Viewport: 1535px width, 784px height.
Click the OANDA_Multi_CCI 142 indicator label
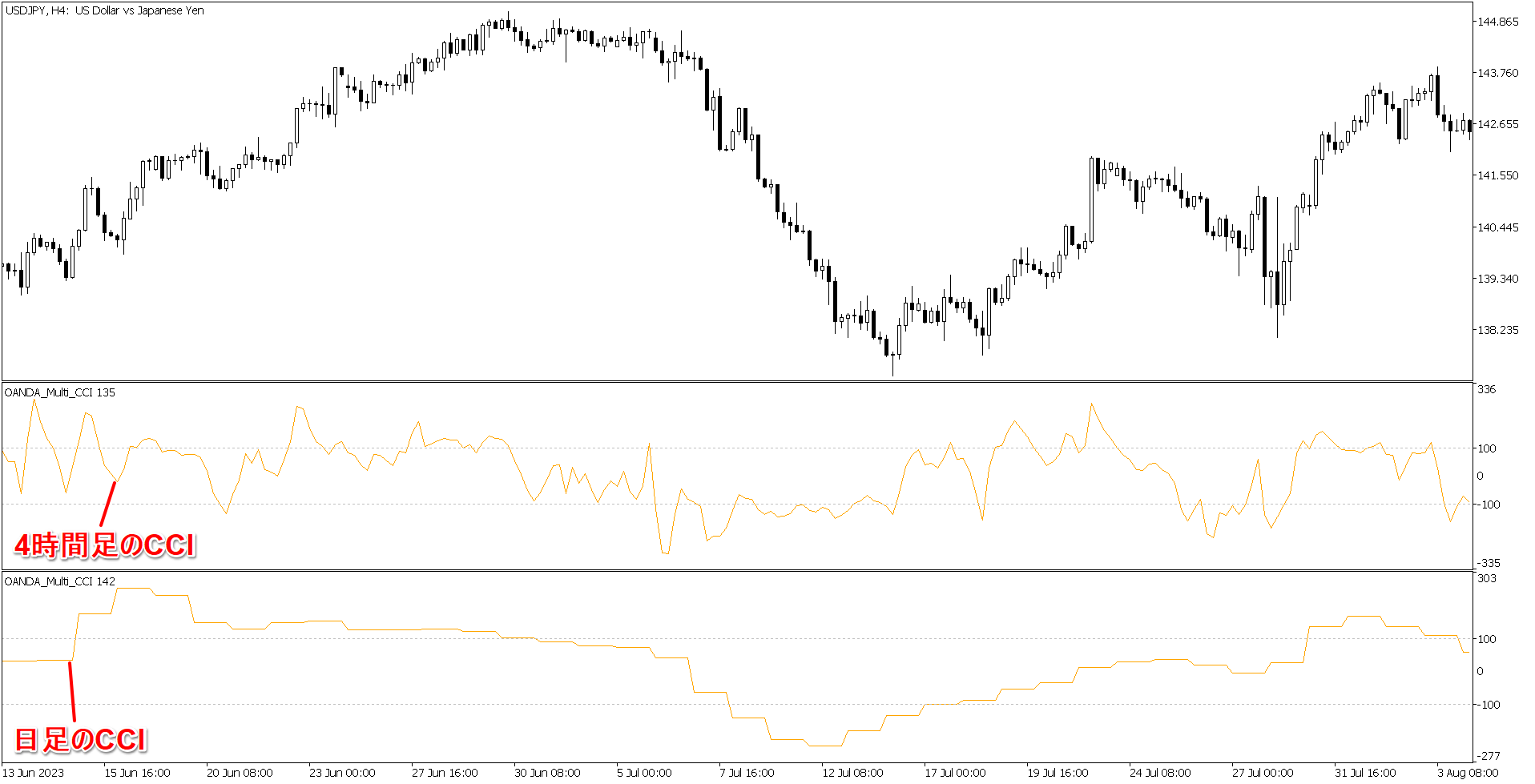click(x=60, y=581)
